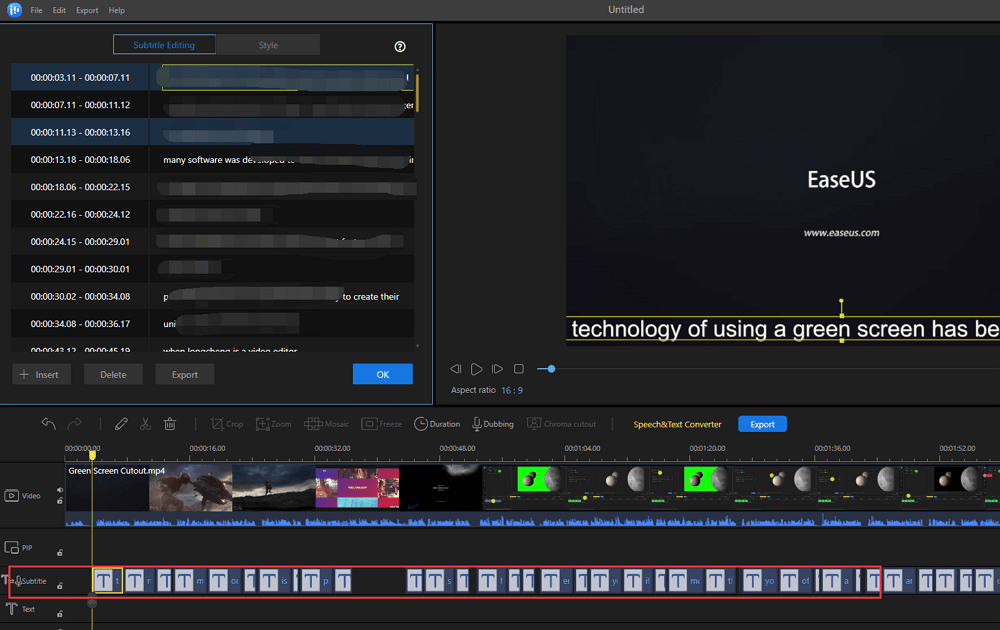Select subtitle row 00:00:29.01 - 00:00:30.01
The height and width of the screenshot is (630, 1000).
tap(212, 269)
